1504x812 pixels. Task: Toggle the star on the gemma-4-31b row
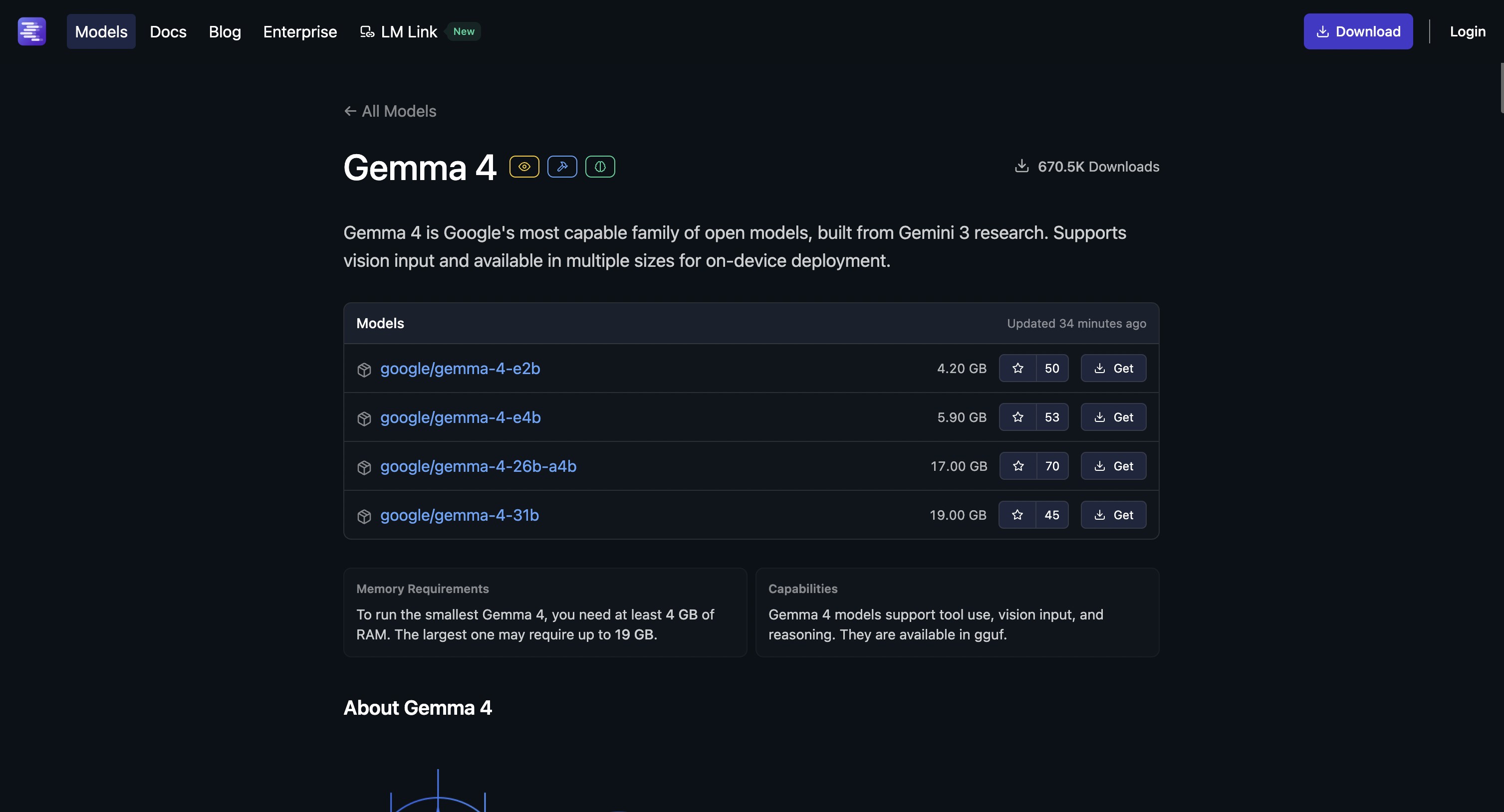[1017, 514]
